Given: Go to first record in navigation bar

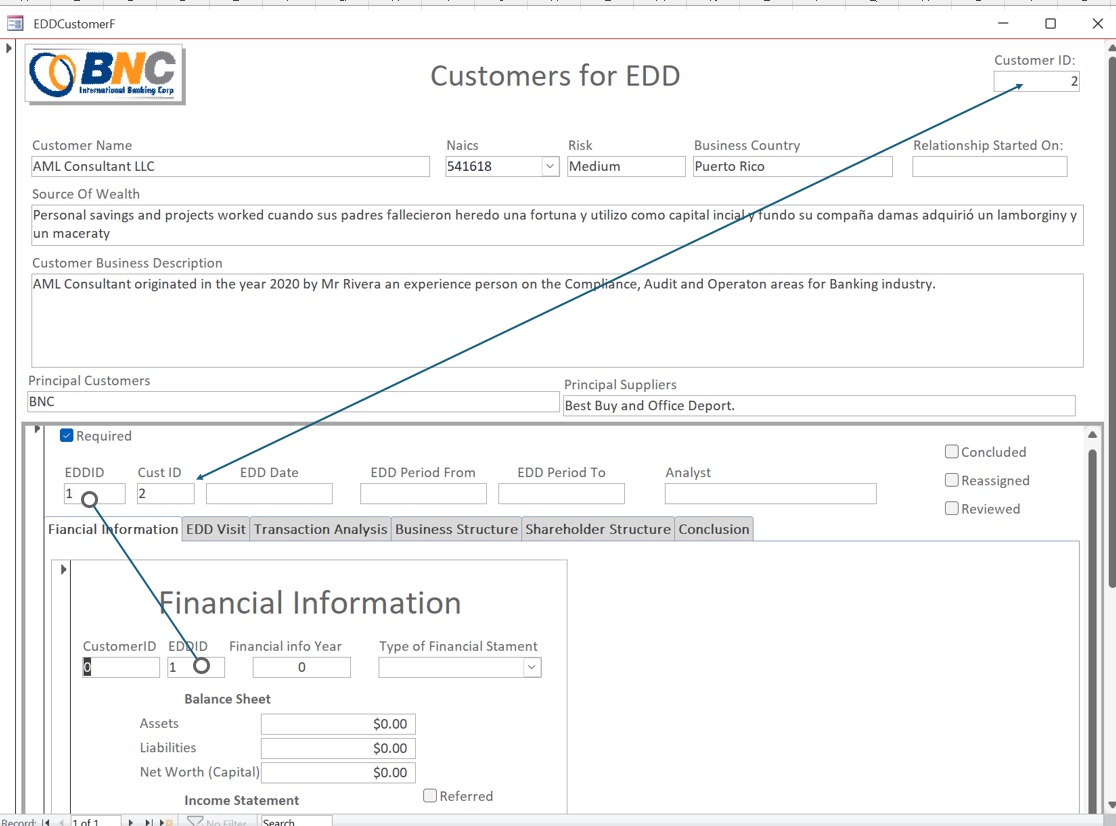Looking at the screenshot, I should pyautogui.click(x=46, y=822).
